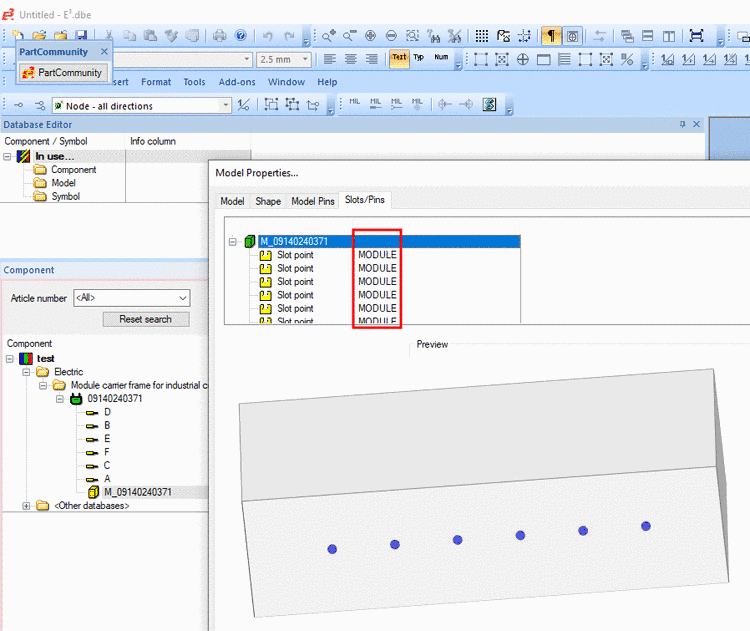Click the Undo arrow icon
The width and height of the screenshot is (750, 631).
[267, 36]
